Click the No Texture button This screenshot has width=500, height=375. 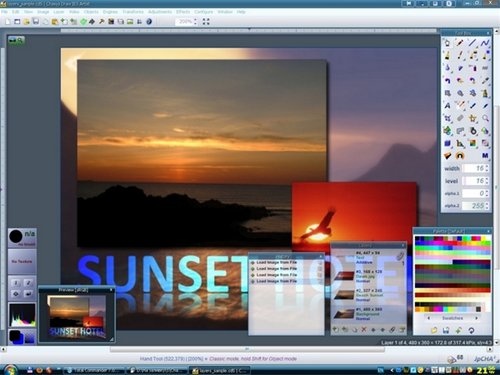[22, 261]
